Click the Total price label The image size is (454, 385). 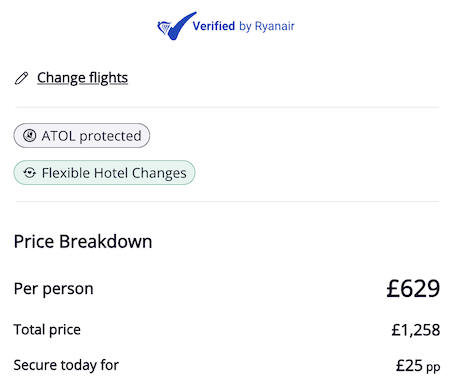tap(47, 330)
